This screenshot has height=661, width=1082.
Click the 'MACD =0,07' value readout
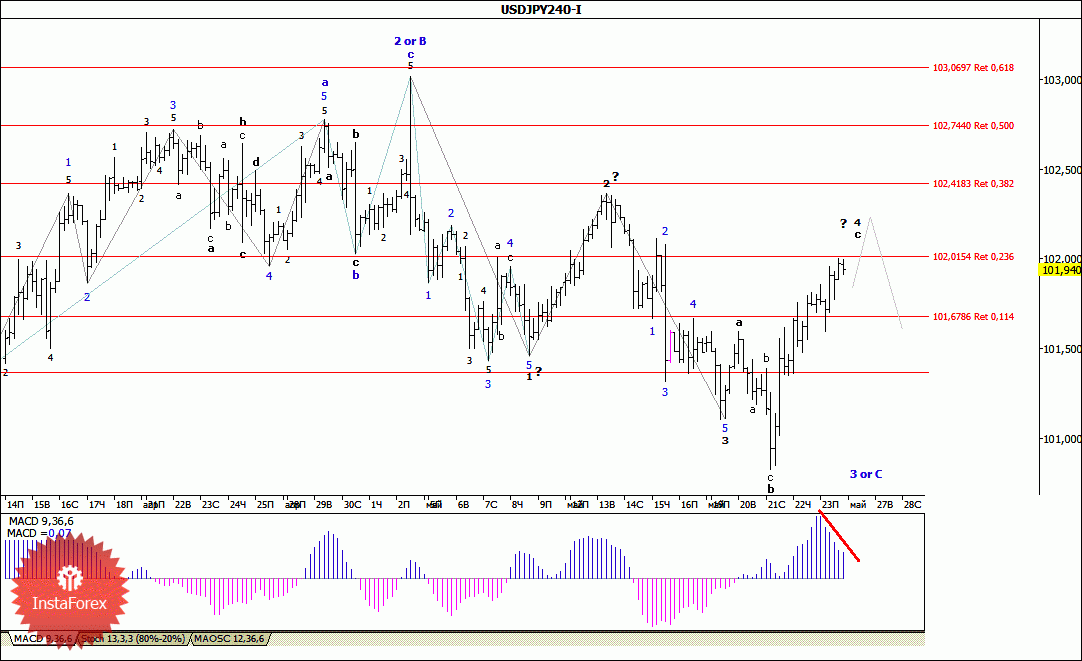coord(39,533)
